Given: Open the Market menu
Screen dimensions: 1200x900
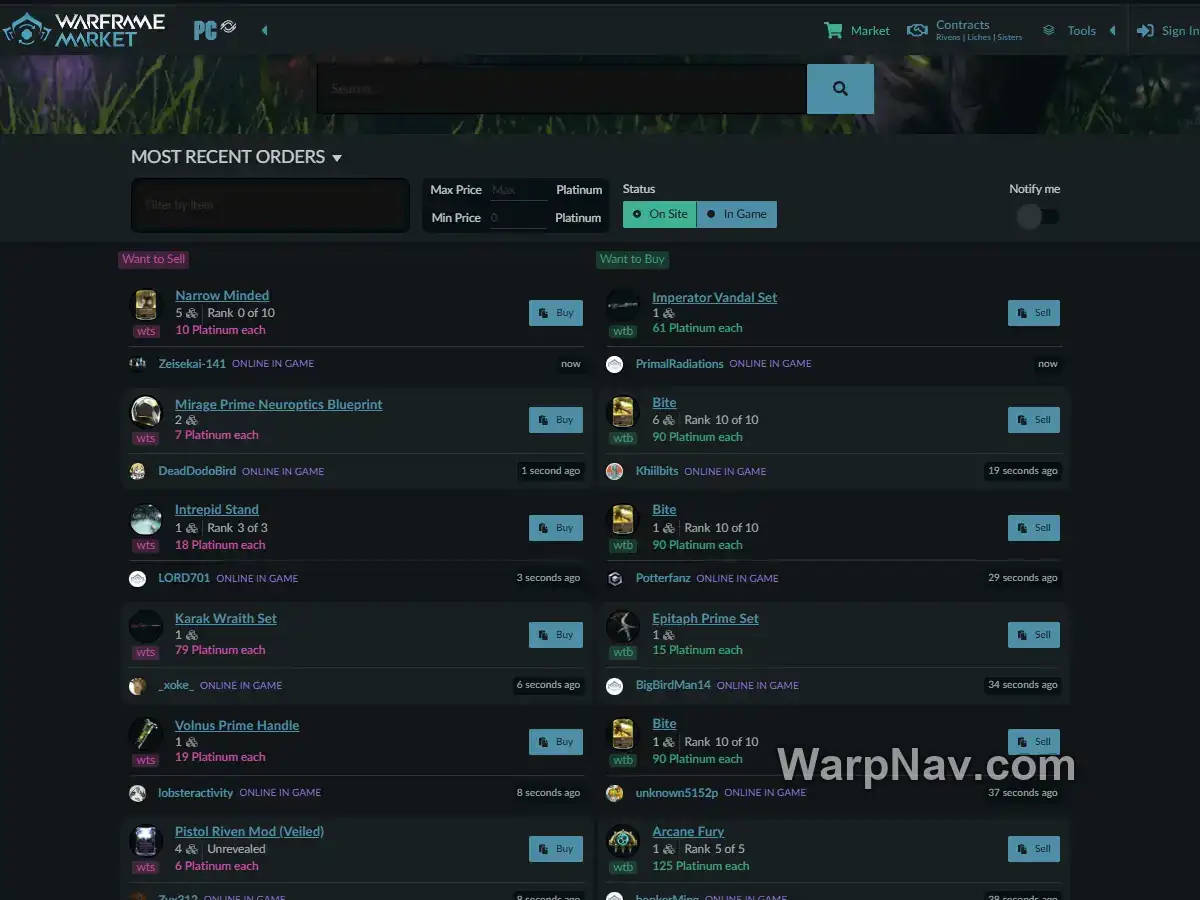Looking at the screenshot, I should click(x=856, y=31).
